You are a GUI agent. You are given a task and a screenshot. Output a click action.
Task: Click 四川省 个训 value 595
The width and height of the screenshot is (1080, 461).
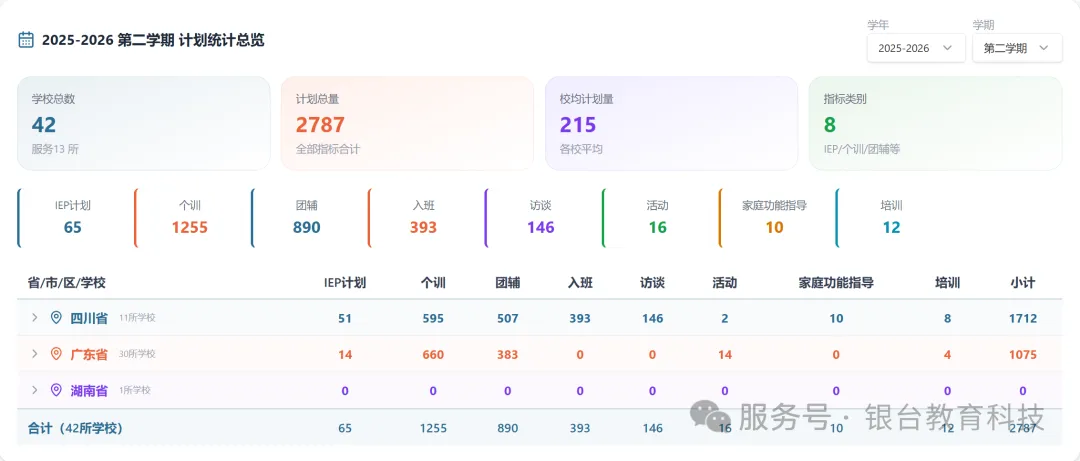pyautogui.click(x=433, y=318)
